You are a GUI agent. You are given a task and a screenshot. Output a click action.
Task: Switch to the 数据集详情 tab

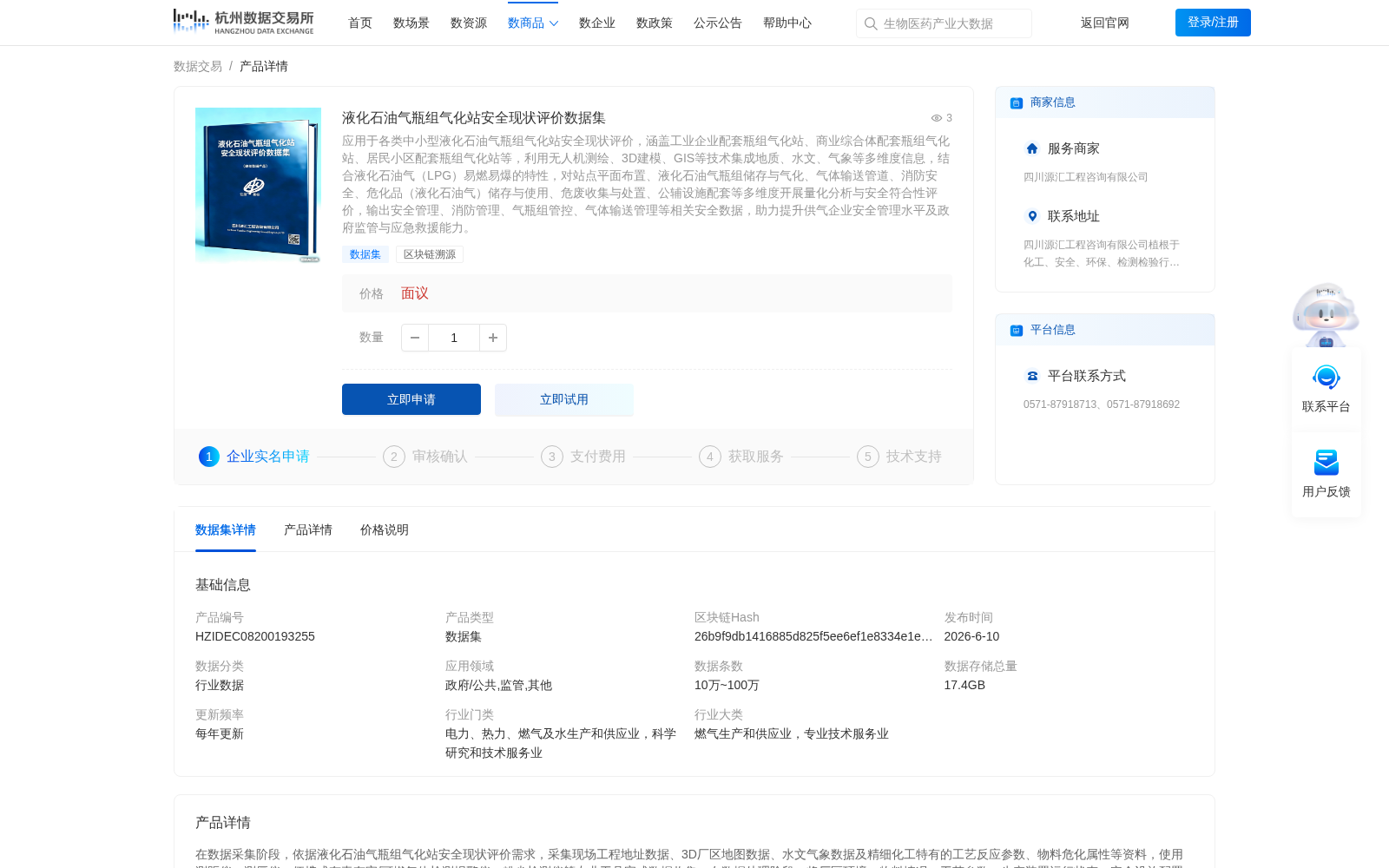226,529
